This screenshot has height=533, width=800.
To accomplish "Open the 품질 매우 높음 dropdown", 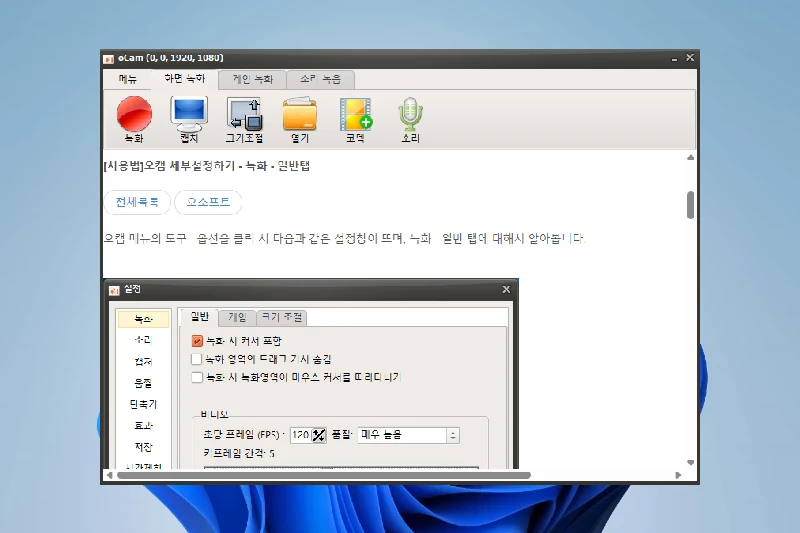I will tap(408, 435).
